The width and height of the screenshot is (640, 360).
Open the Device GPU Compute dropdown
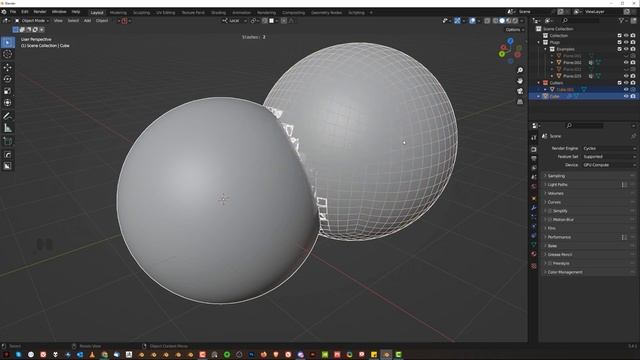pyautogui.click(x=609, y=165)
